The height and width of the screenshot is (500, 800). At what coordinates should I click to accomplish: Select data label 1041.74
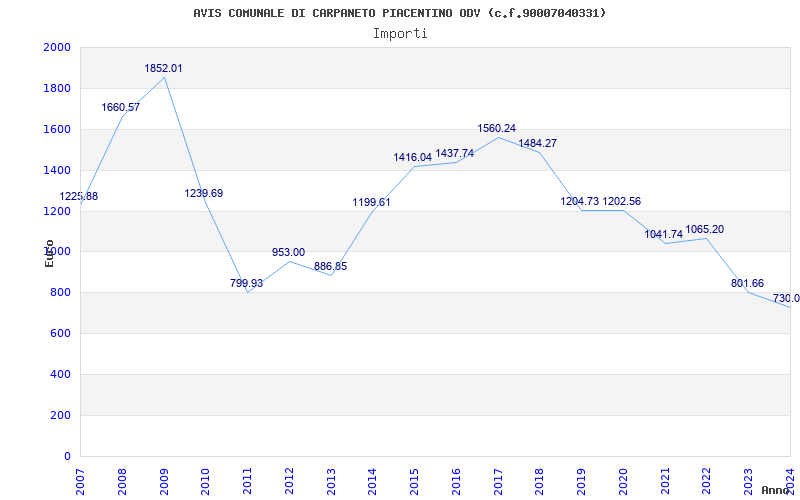(663, 235)
